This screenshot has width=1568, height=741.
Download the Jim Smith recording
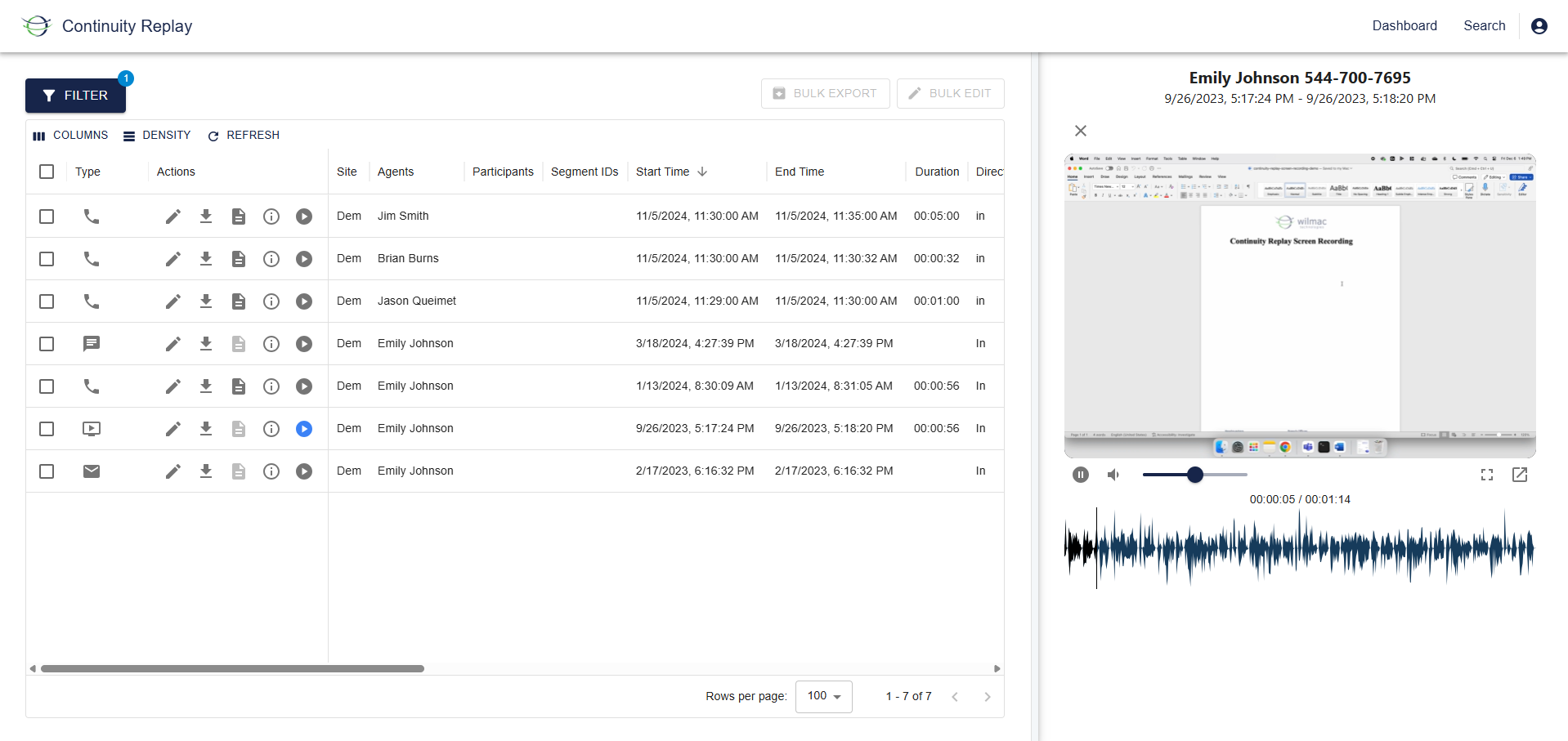tap(206, 216)
